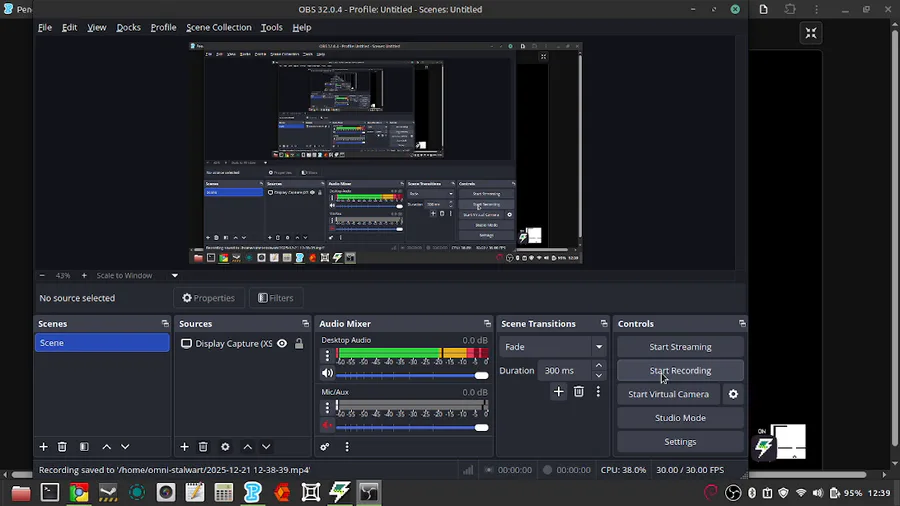Open file manager folder in taskbar
Viewport: 900px width, 506px height.
tap(21, 492)
